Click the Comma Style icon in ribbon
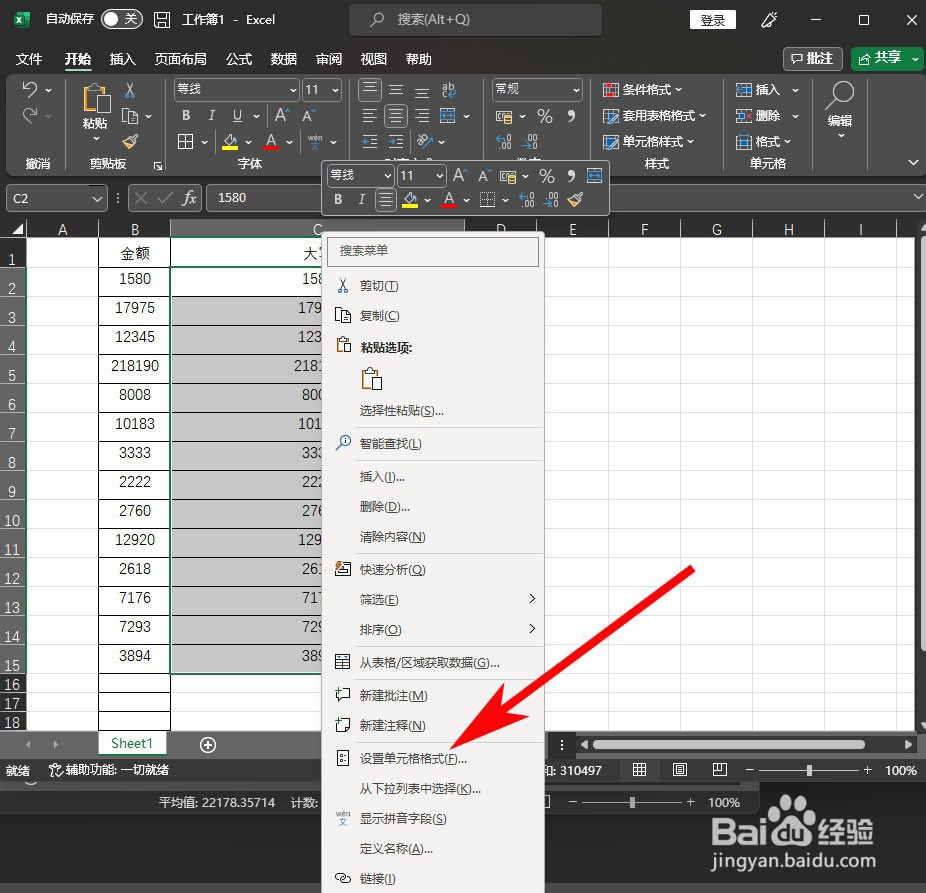The height and width of the screenshot is (893, 926). 571,116
